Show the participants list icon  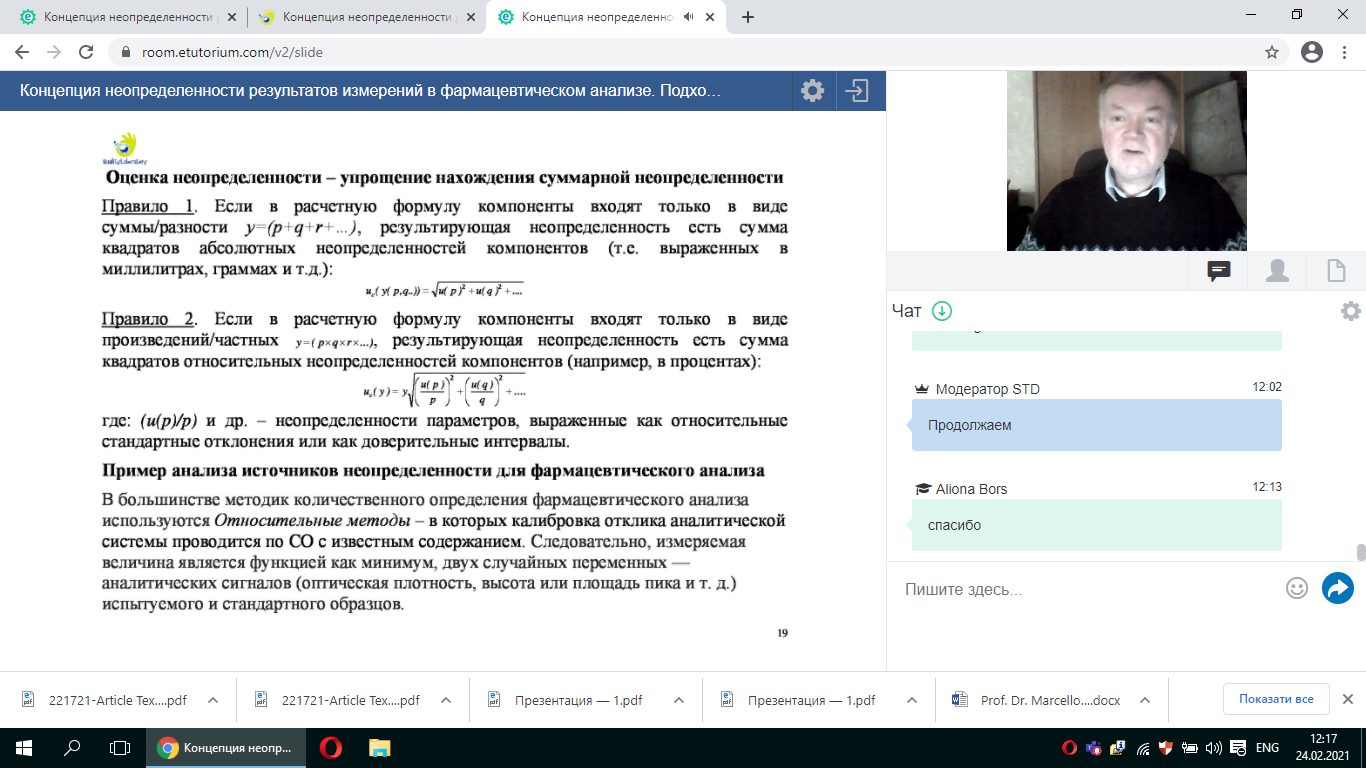tap(1277, 271)
